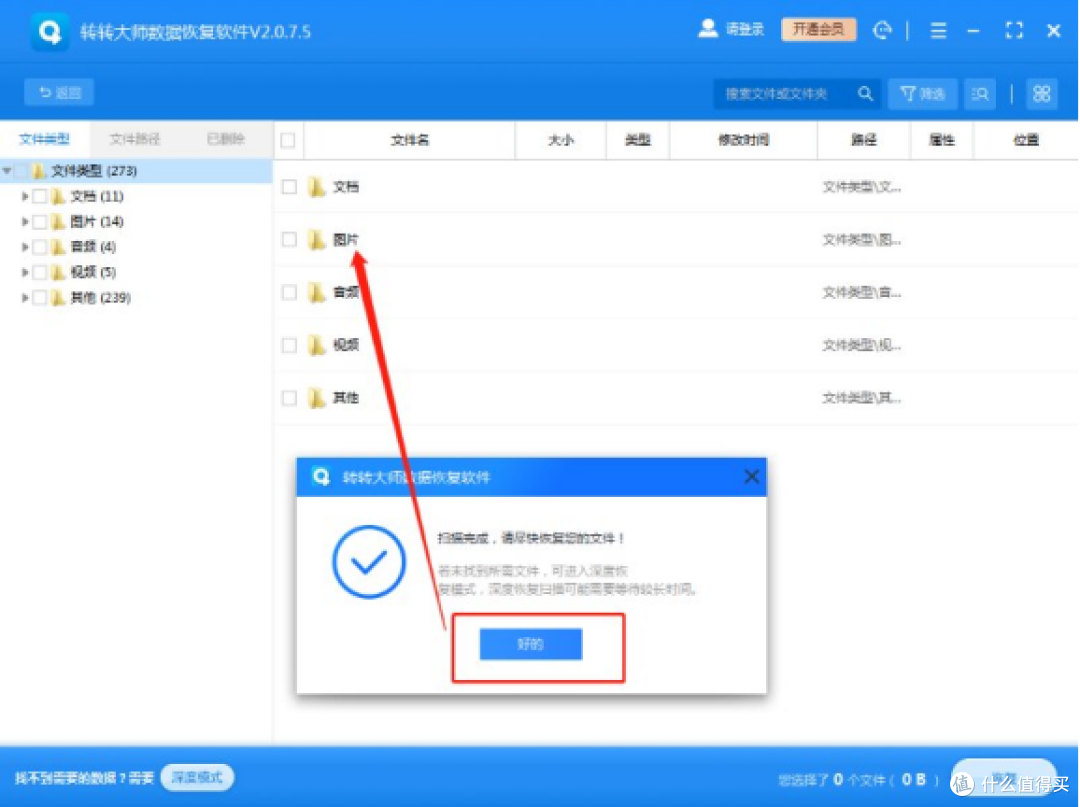Check the 其他 row checkbox in file list
The image size is (1080, 807).
[x=289, y=398]
